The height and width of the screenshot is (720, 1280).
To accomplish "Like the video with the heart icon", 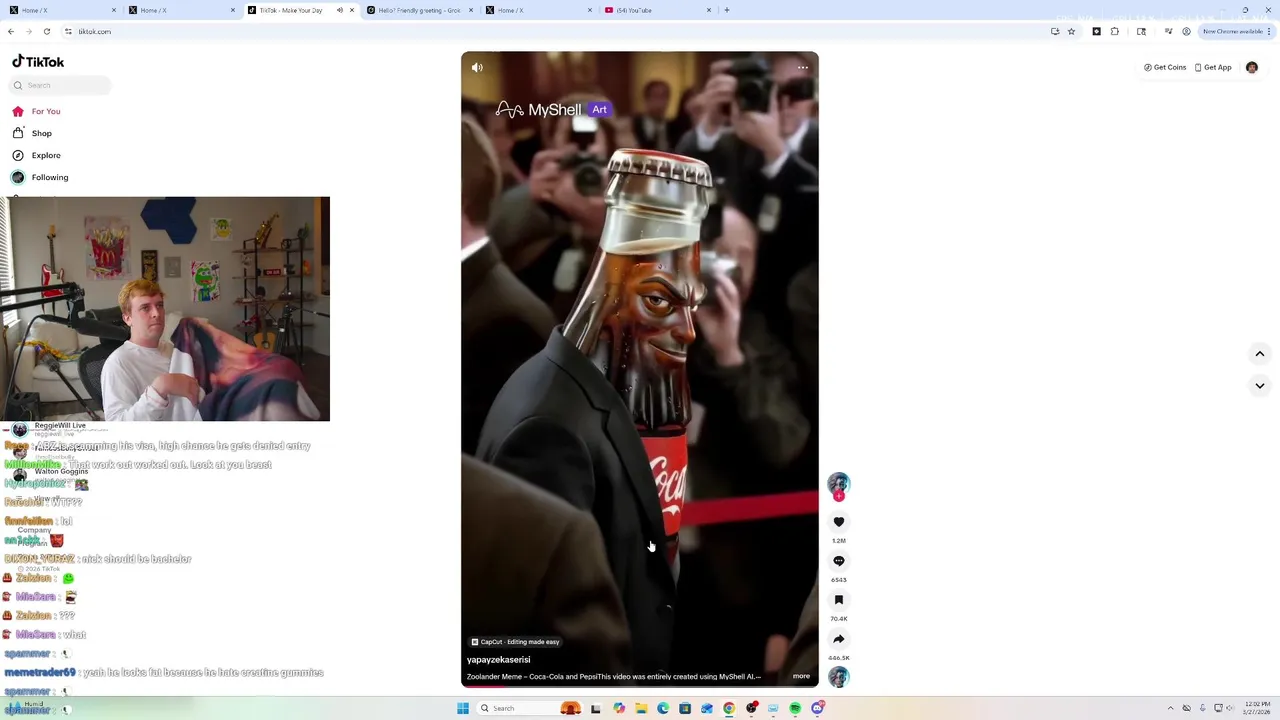I will (x=839, y=522).
